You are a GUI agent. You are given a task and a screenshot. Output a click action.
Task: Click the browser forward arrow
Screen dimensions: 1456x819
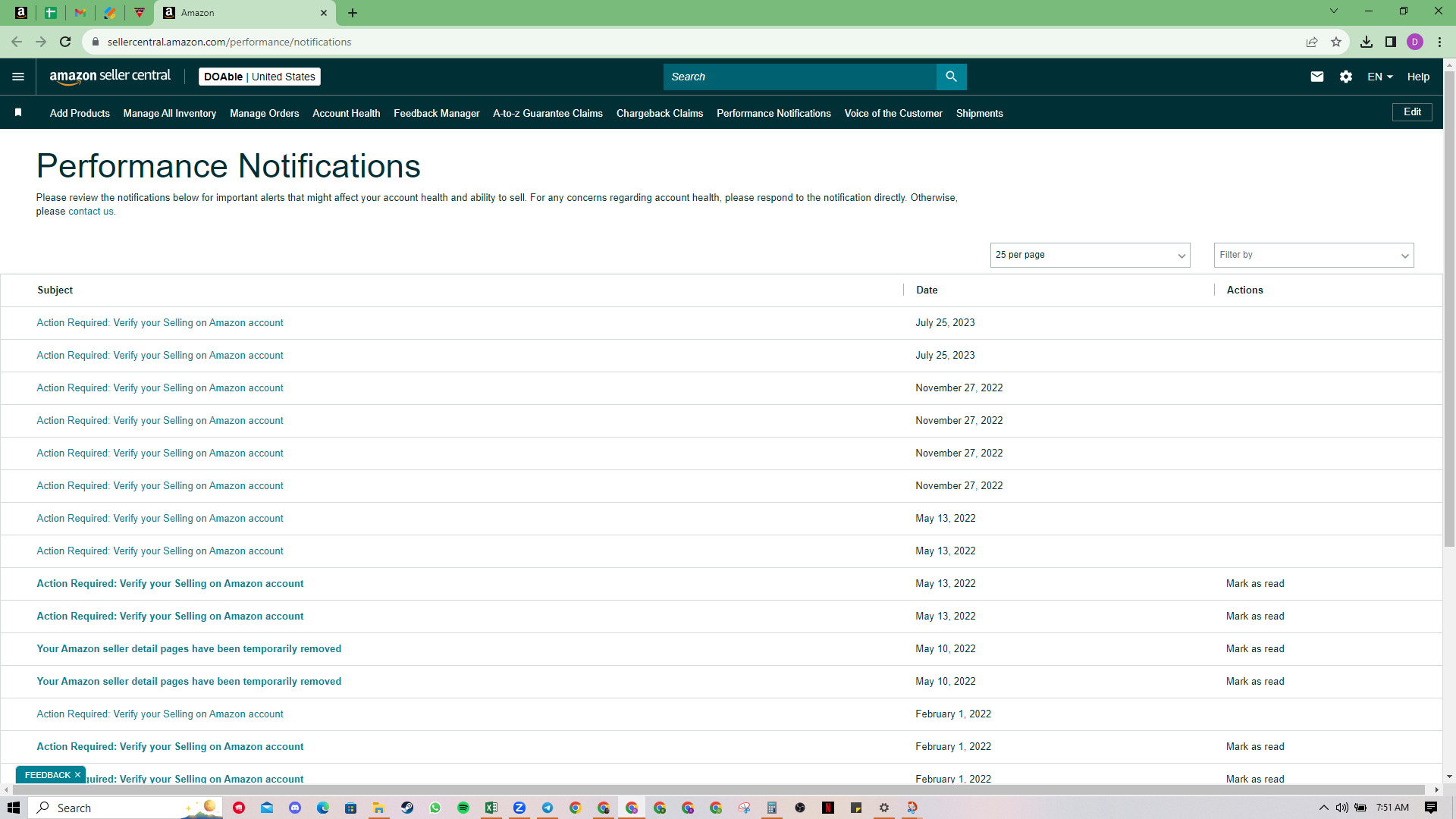pyautogui.click(x=41, y=42)
